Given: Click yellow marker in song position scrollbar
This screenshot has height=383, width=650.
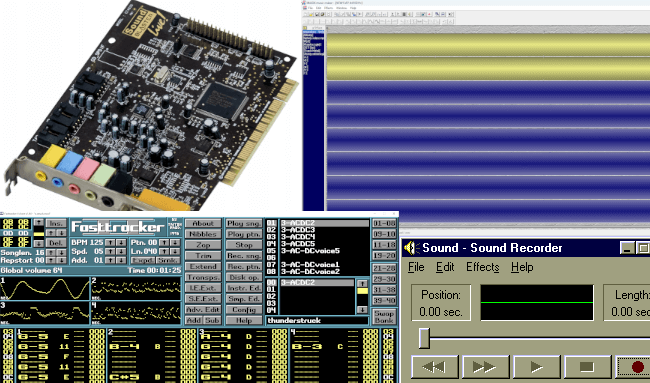Looking at the screenshot, I should 39,234.
